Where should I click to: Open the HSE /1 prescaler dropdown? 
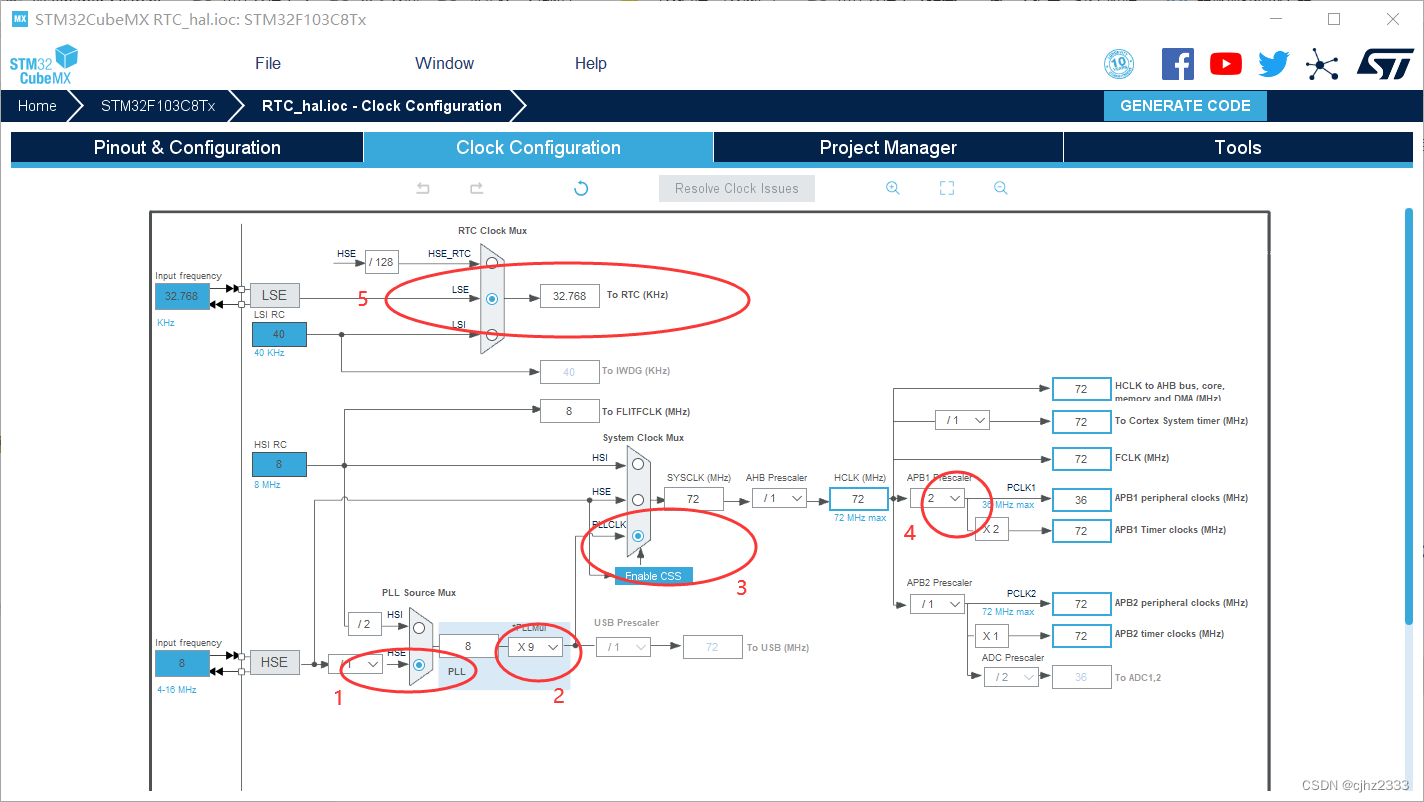pos(355,664)
